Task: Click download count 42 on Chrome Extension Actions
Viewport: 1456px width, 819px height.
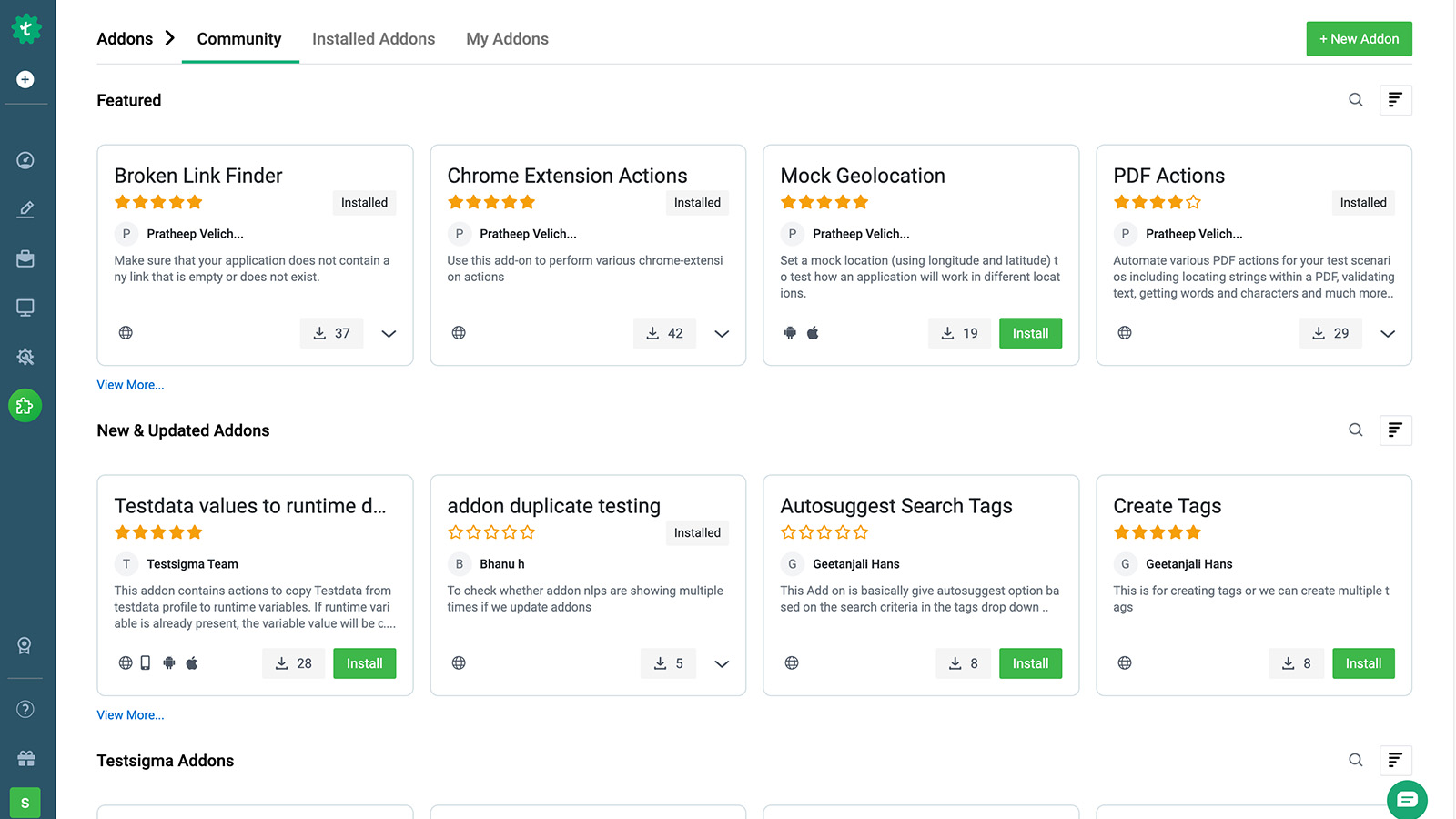Action: point(664,333)
